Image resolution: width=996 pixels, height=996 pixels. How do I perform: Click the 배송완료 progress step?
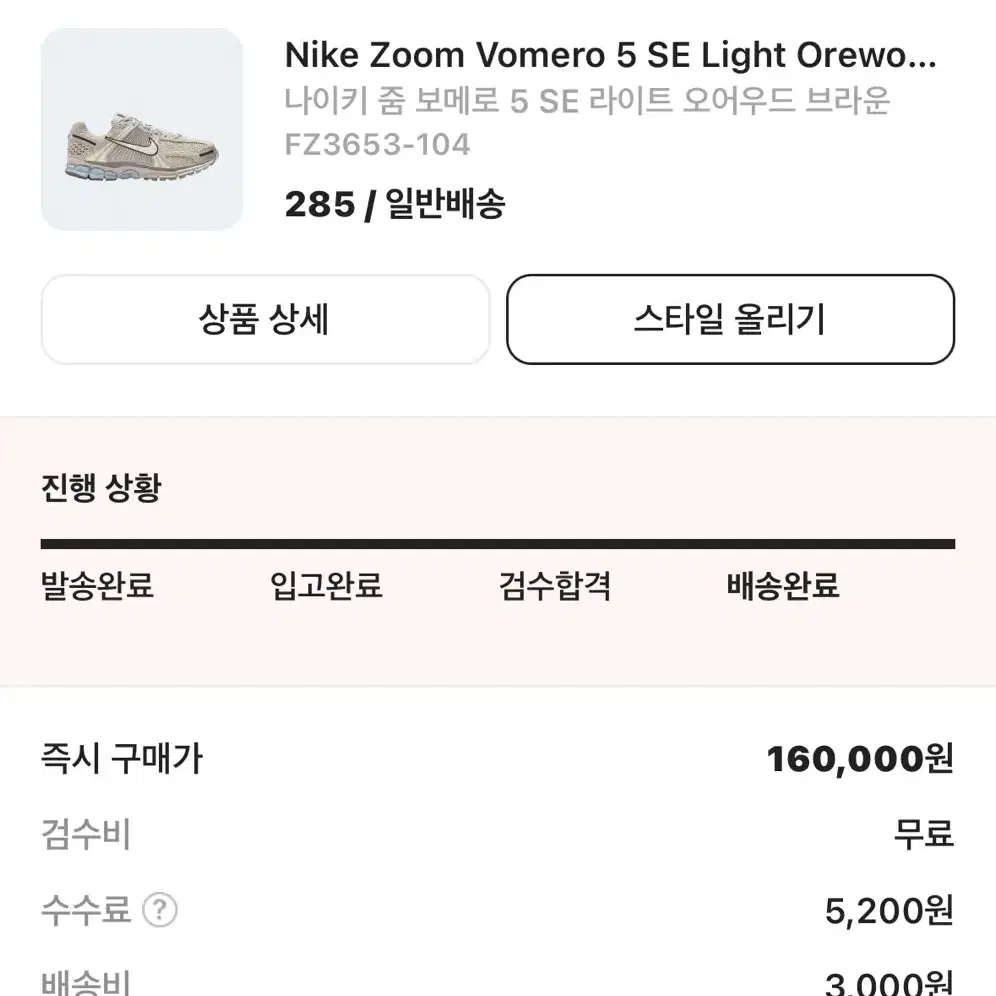point(783,585)
